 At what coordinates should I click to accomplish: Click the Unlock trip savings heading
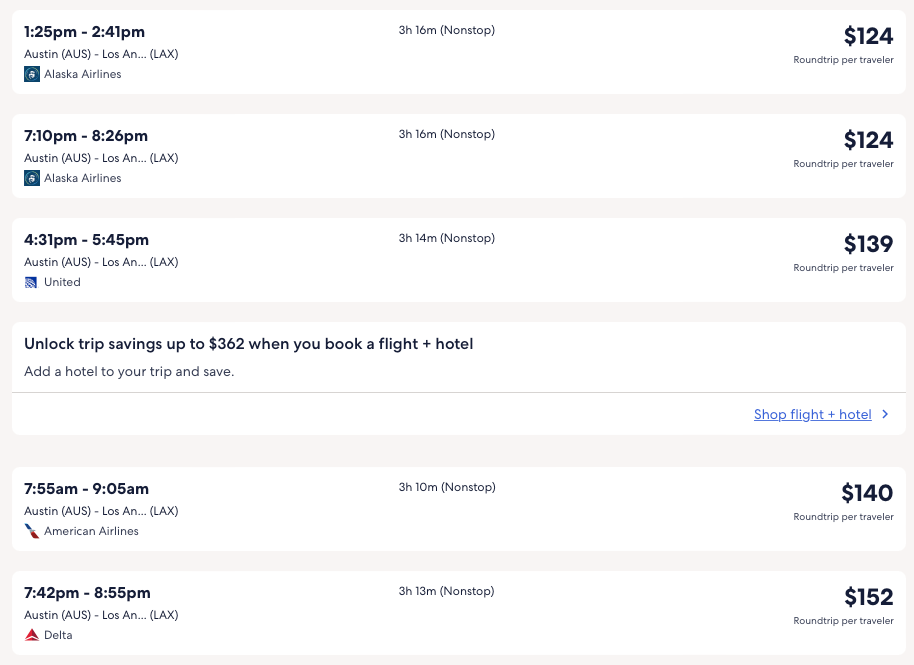point(248,344)
